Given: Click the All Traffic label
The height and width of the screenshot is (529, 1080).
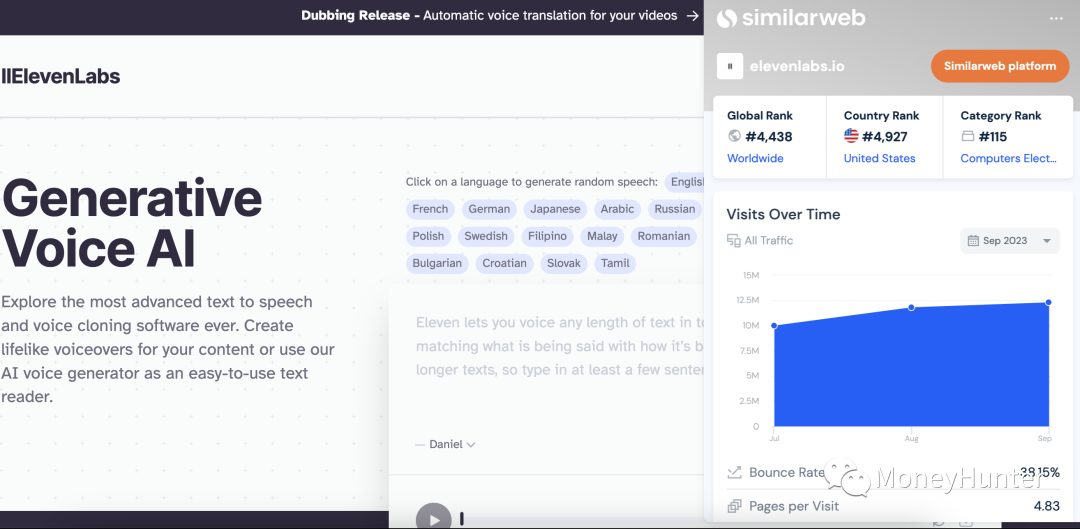Looking at the screenshot, I should point(769,240).
